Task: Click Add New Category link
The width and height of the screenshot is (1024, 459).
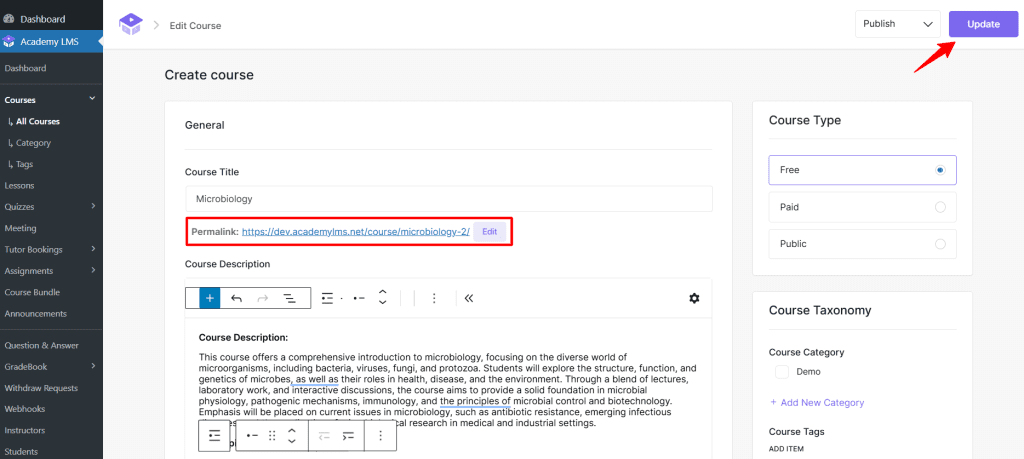Action: click(816, 403)
